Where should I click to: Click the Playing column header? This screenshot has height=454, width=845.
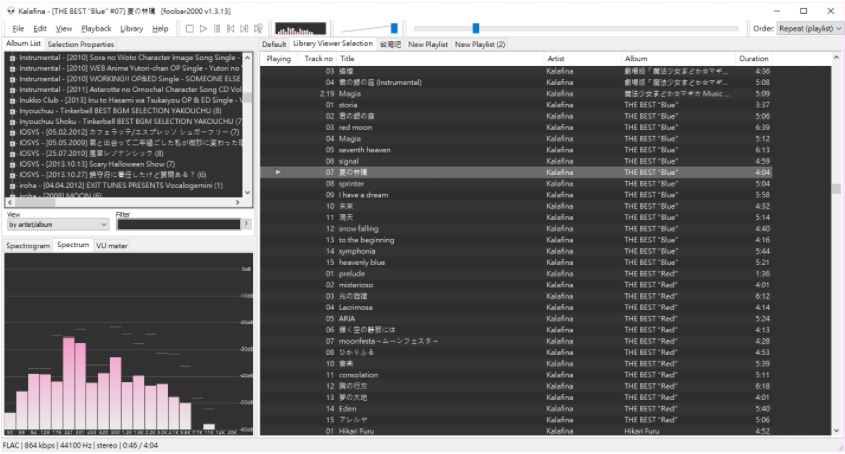click(x=279, y=59)
